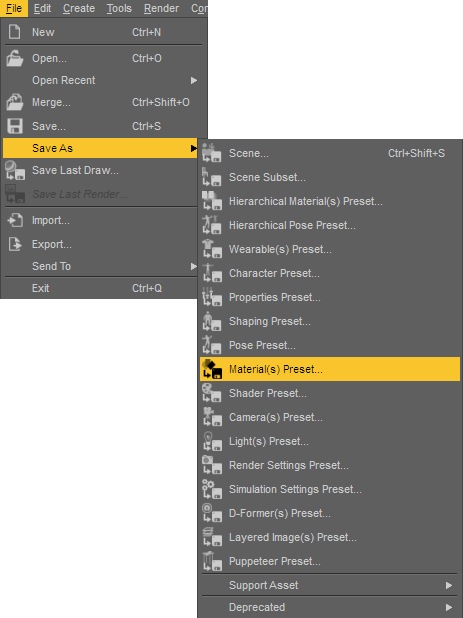Expand the Send To submenu arrow
The width and height of the screenshot is (463, 618).
193,266
